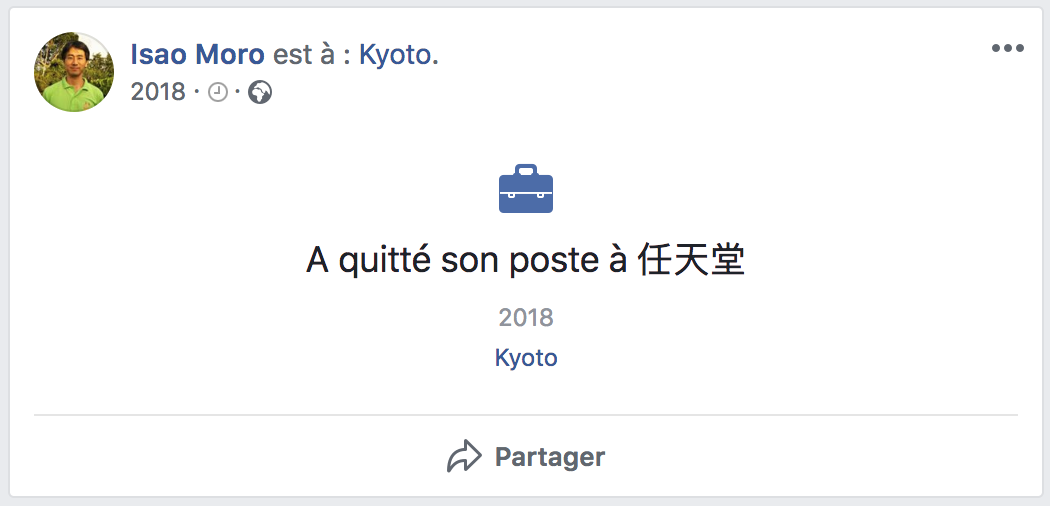Open the three-dot post options menu
1050x506 pixels.
tap(1007, 49)
